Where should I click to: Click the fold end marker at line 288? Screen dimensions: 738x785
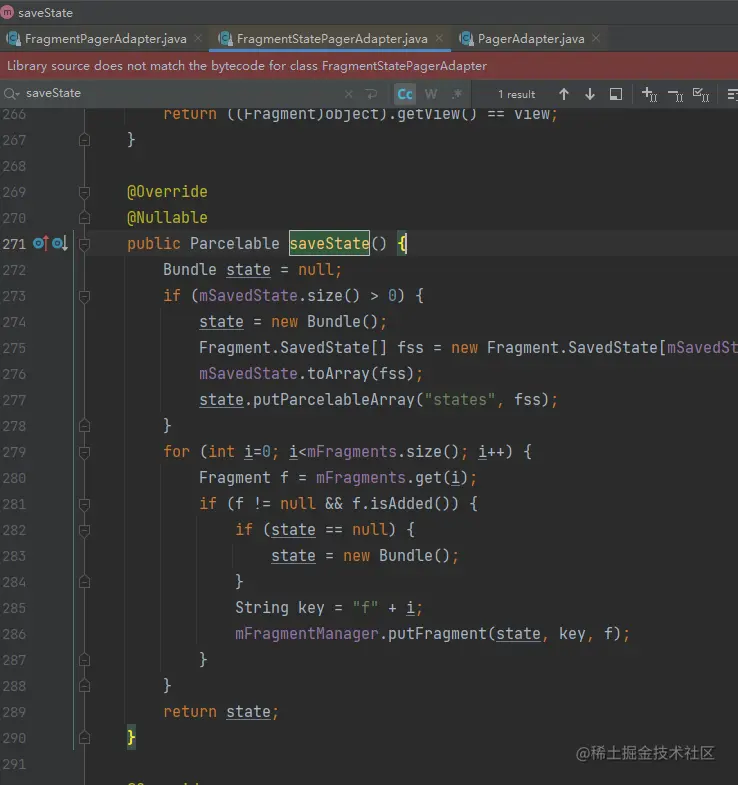tap(85, 686)
